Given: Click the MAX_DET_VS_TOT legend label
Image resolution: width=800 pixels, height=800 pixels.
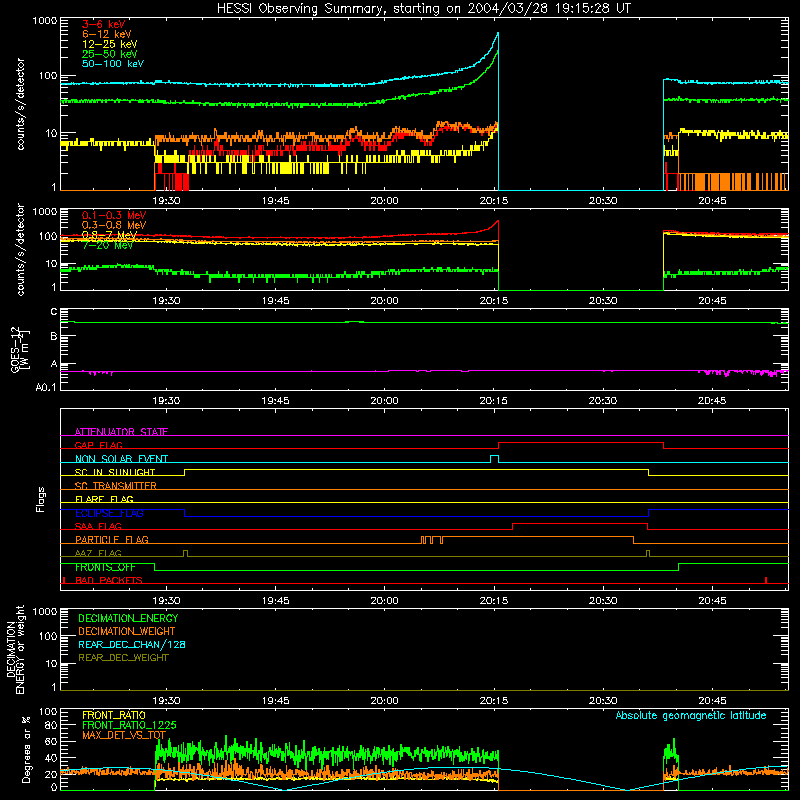Looking at the screenshot, I should pyautogui.click(x=124, y=735).
